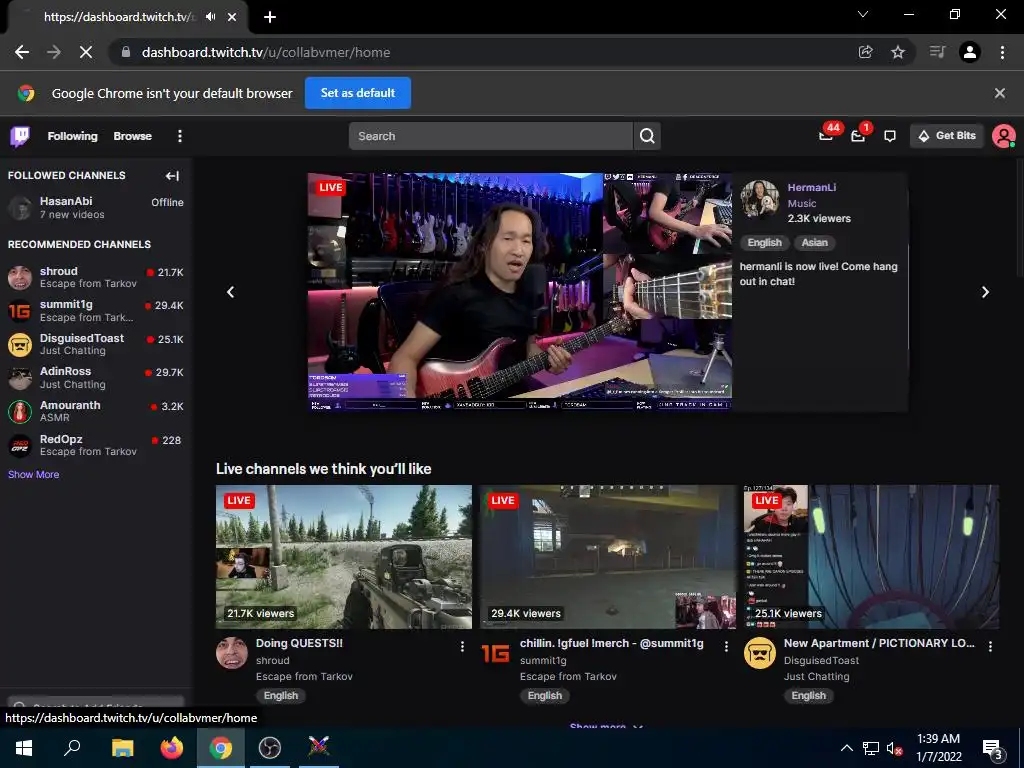1024x768 pixels.
Task: Click Show More under recommended channels
Action: point(33,475)
